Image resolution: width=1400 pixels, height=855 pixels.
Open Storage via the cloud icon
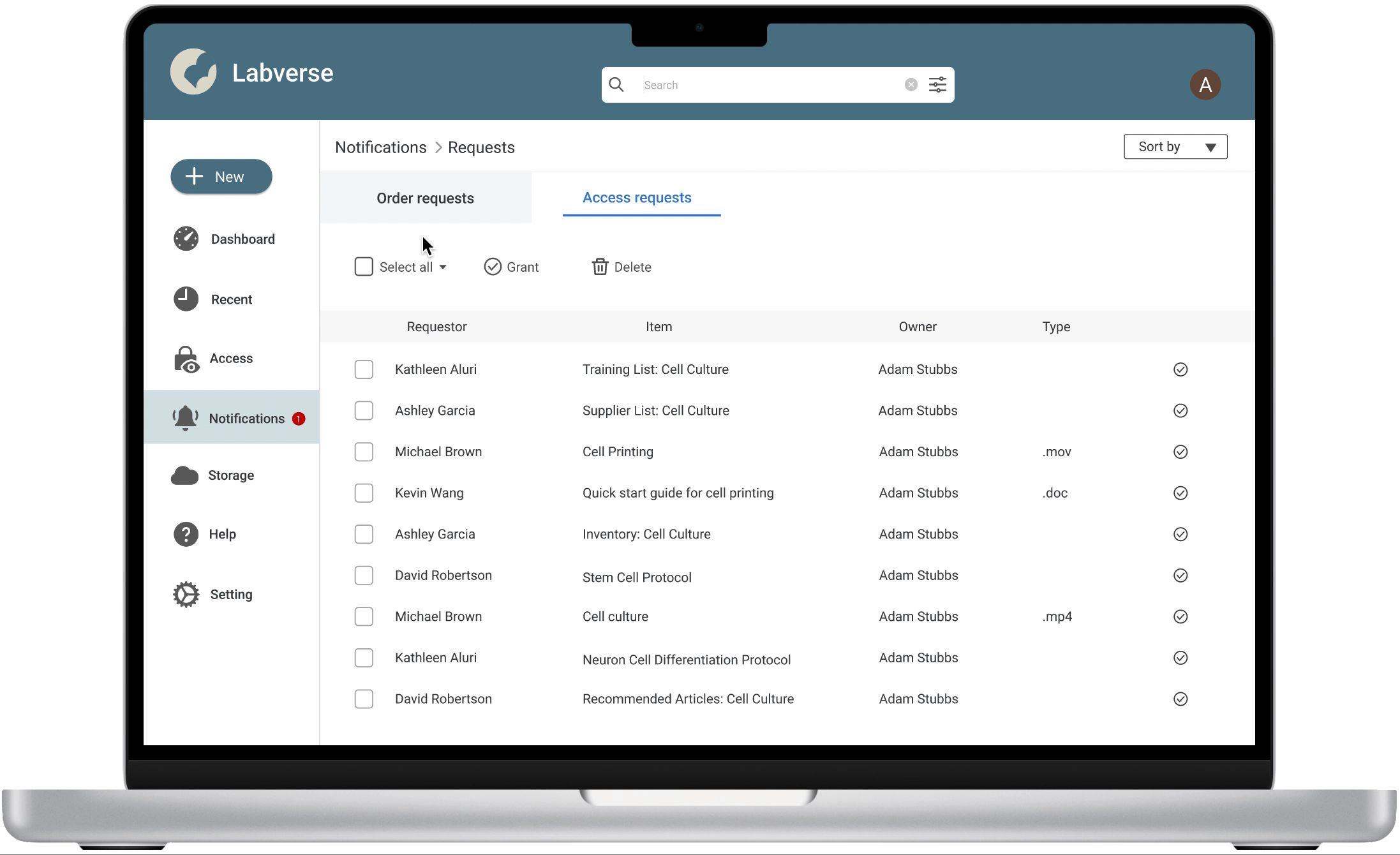pos(184,475)
